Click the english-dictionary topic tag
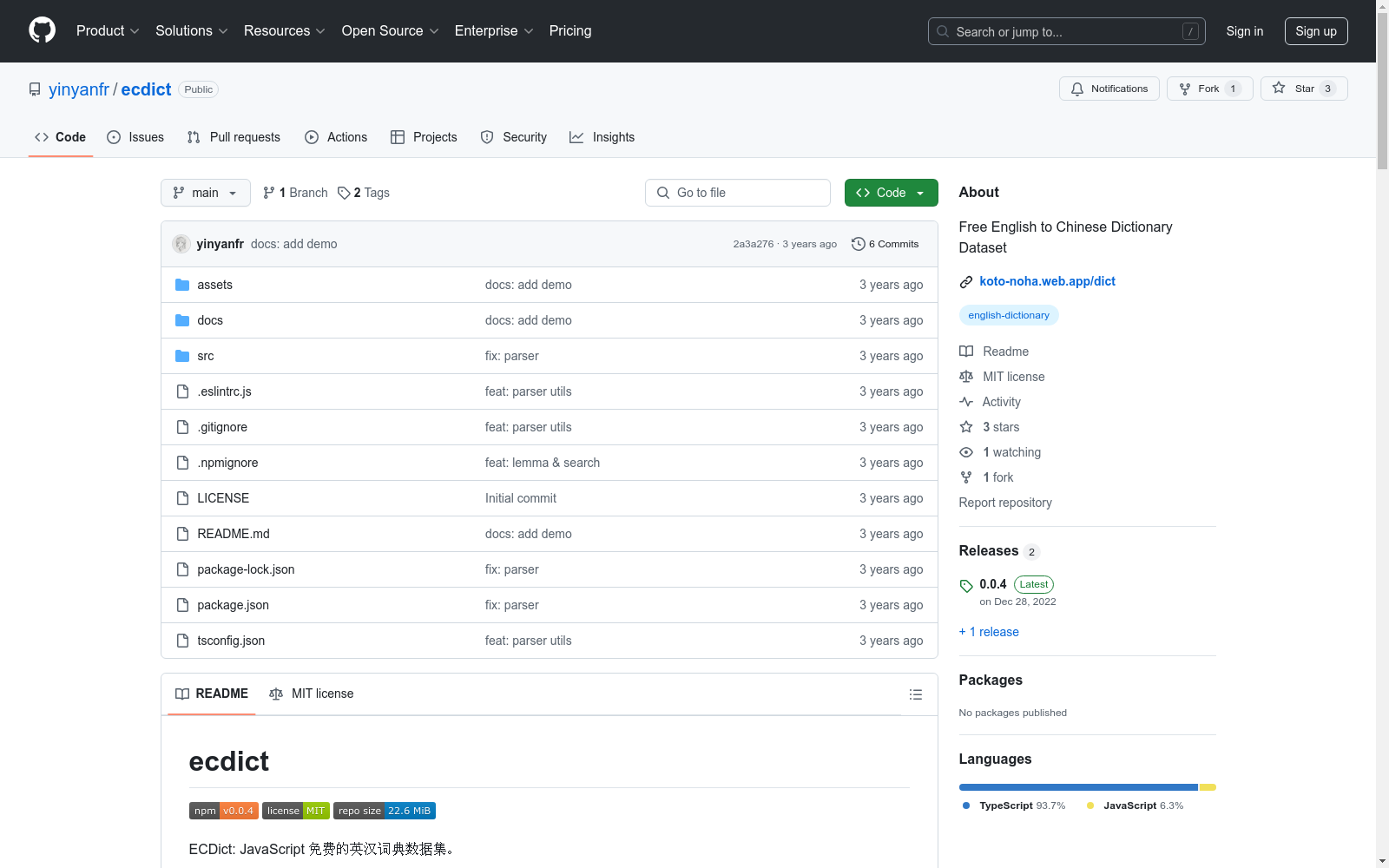 1009,315
